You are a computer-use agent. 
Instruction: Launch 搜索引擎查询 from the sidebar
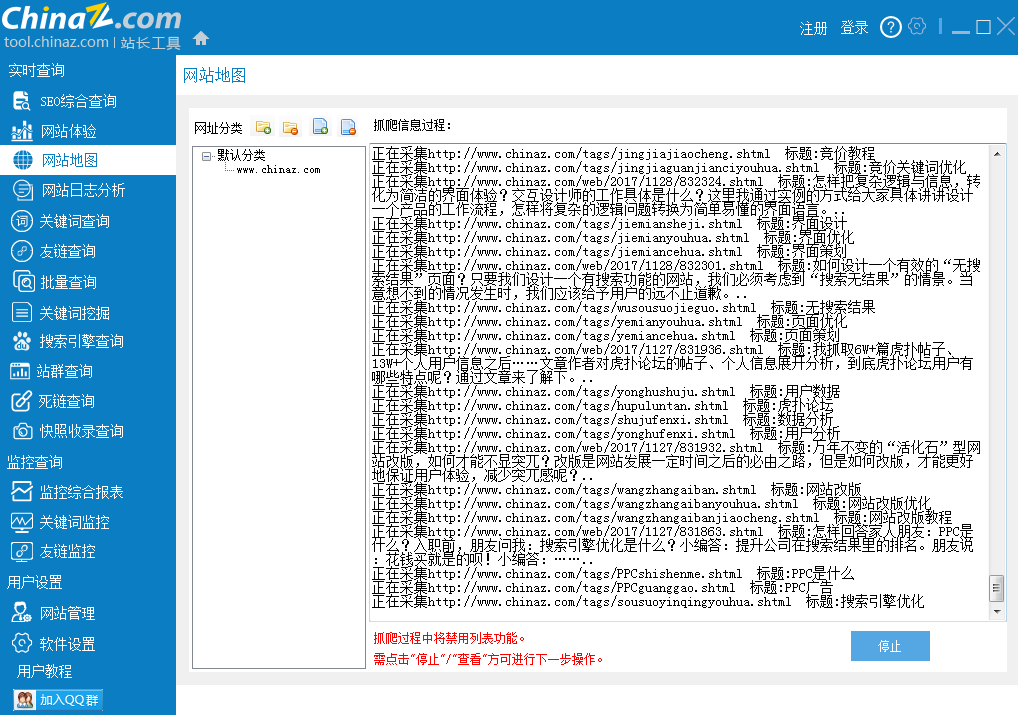point(68,341)
